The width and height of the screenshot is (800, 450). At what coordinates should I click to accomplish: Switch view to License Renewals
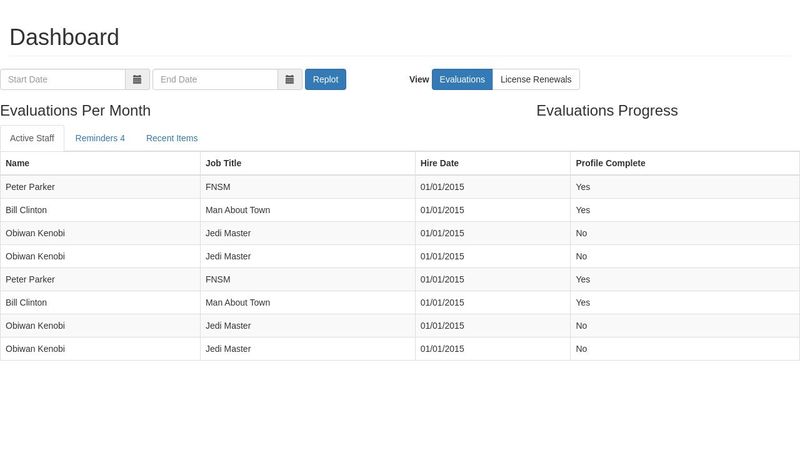pyautogui.click(x=536, y=79)
